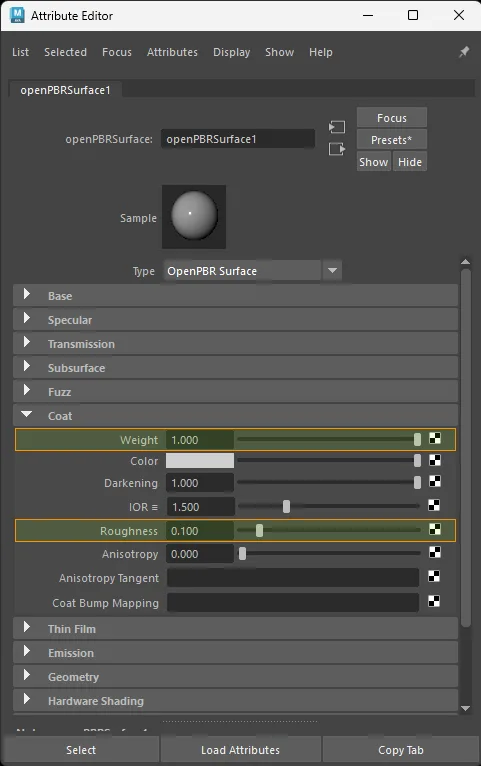Click the Select button at bottom
This screenshot has width=481, height=766.
click(81, 749)
